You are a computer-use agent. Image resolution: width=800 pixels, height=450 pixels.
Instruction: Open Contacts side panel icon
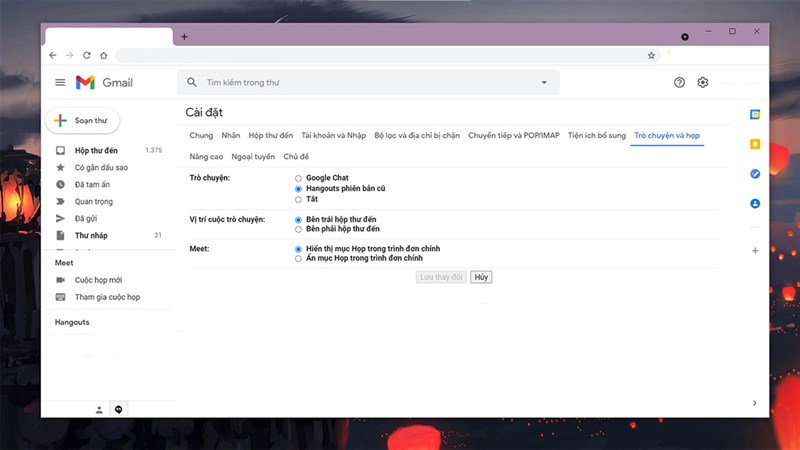[755, 203]
